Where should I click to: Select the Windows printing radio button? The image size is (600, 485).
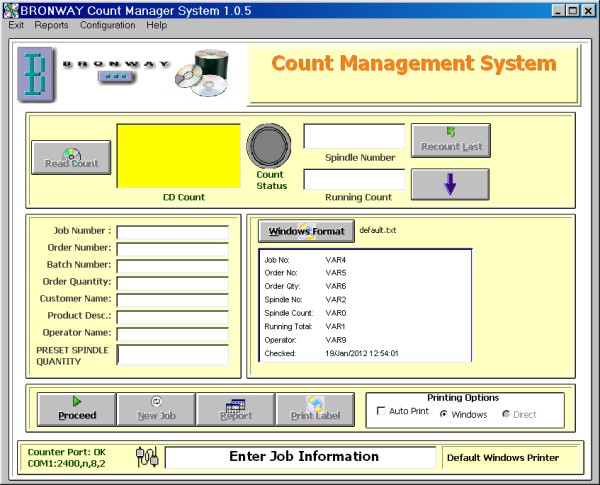coord(443,414)
